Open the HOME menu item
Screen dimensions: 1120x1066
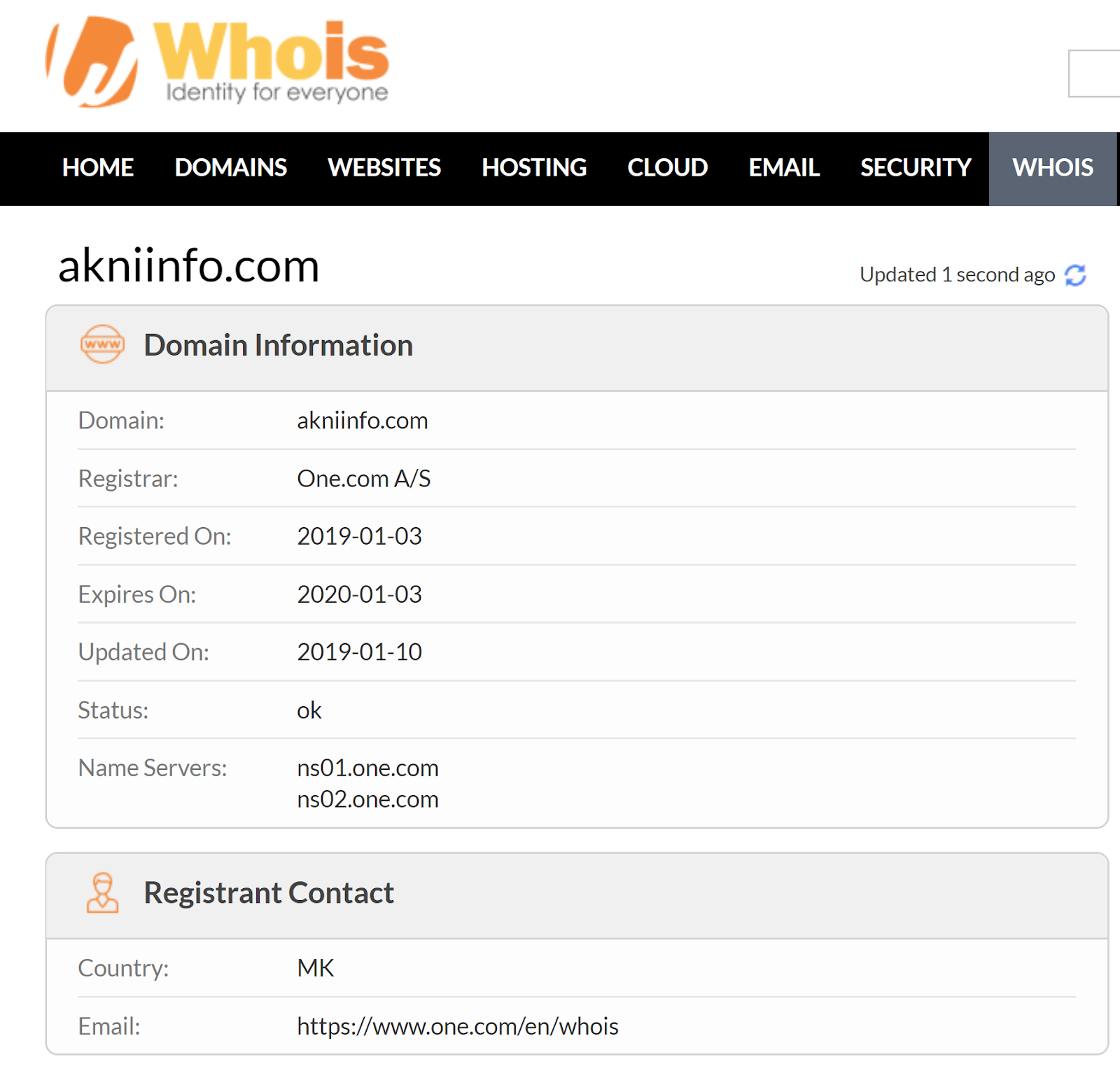[98, 168]
